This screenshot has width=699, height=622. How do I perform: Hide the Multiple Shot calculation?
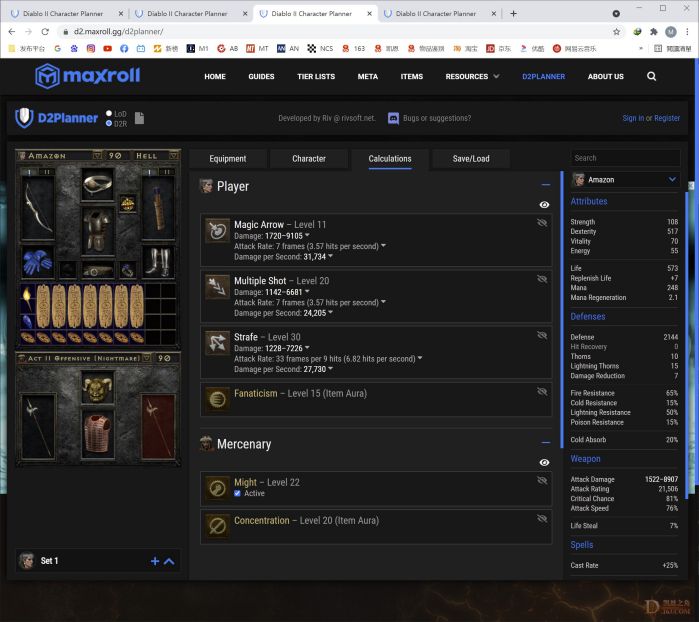coord(542,279)
